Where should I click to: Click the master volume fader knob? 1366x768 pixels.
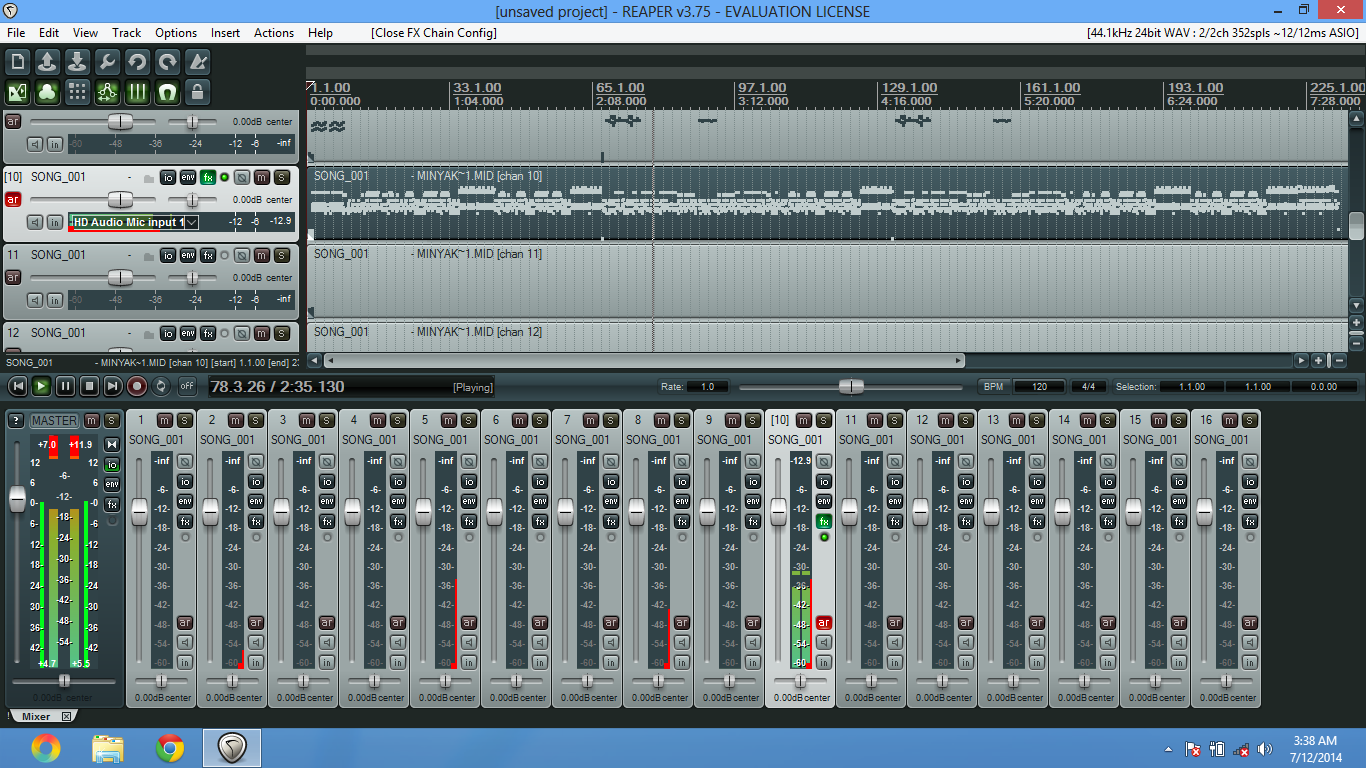(17, 500)
